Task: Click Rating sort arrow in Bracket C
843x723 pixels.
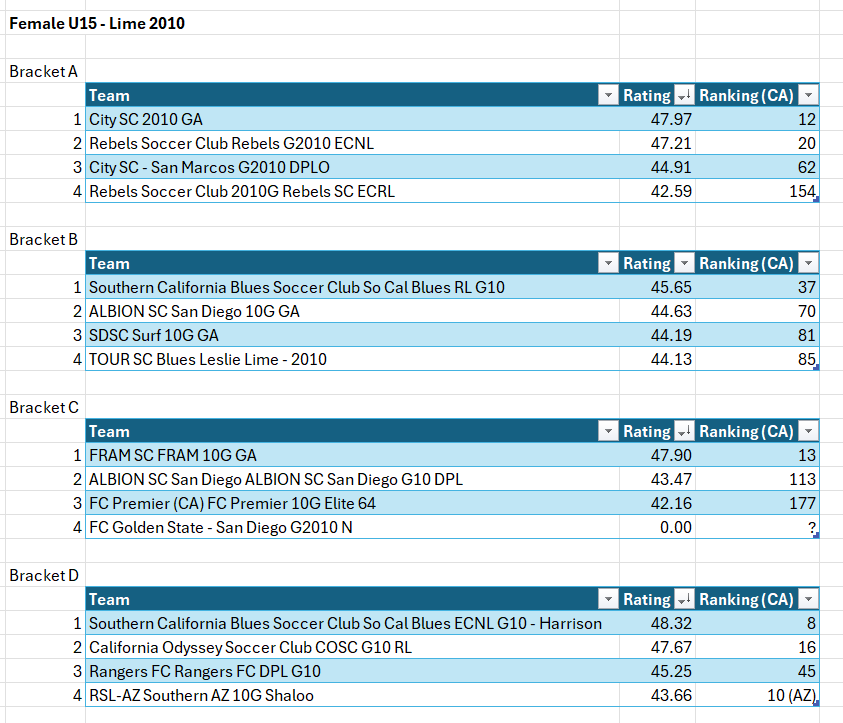Action: click(x=684, y=432)
